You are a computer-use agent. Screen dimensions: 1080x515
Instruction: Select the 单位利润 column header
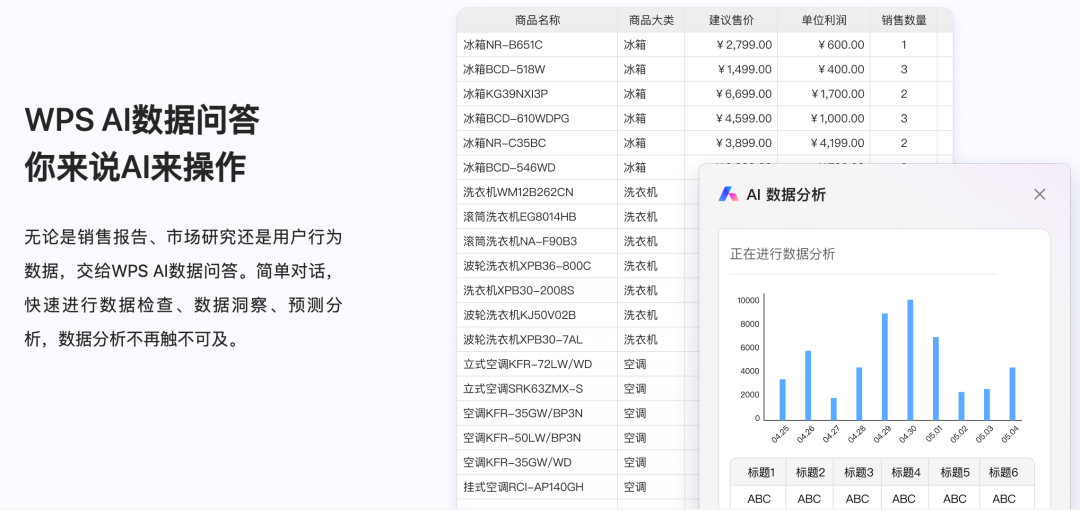click(823, 20)
